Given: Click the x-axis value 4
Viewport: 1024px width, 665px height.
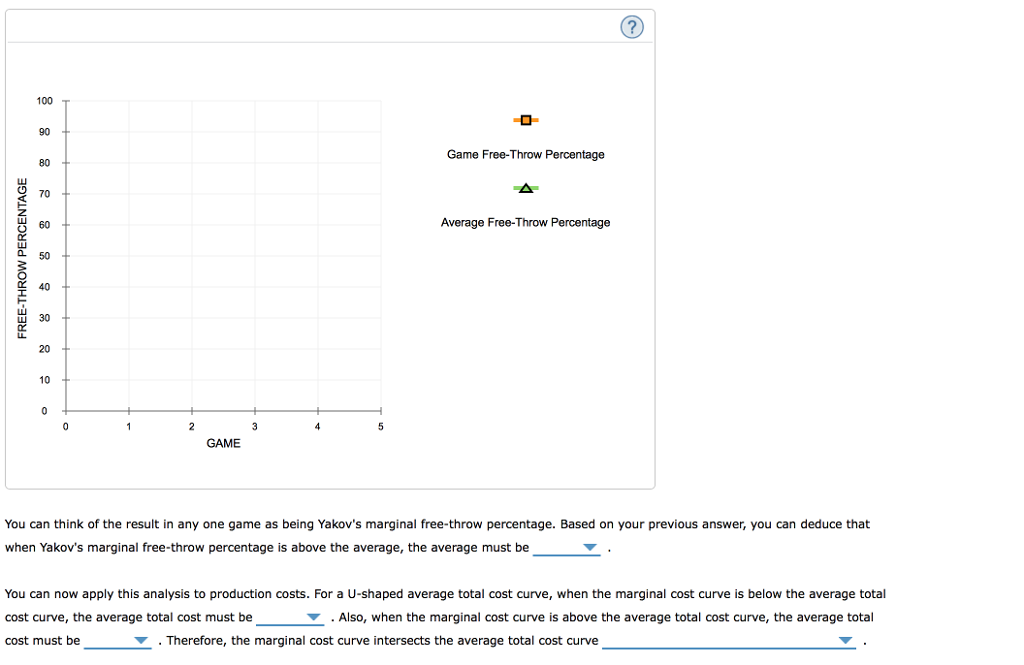Looking at the screenshot, I should point(317,427).
